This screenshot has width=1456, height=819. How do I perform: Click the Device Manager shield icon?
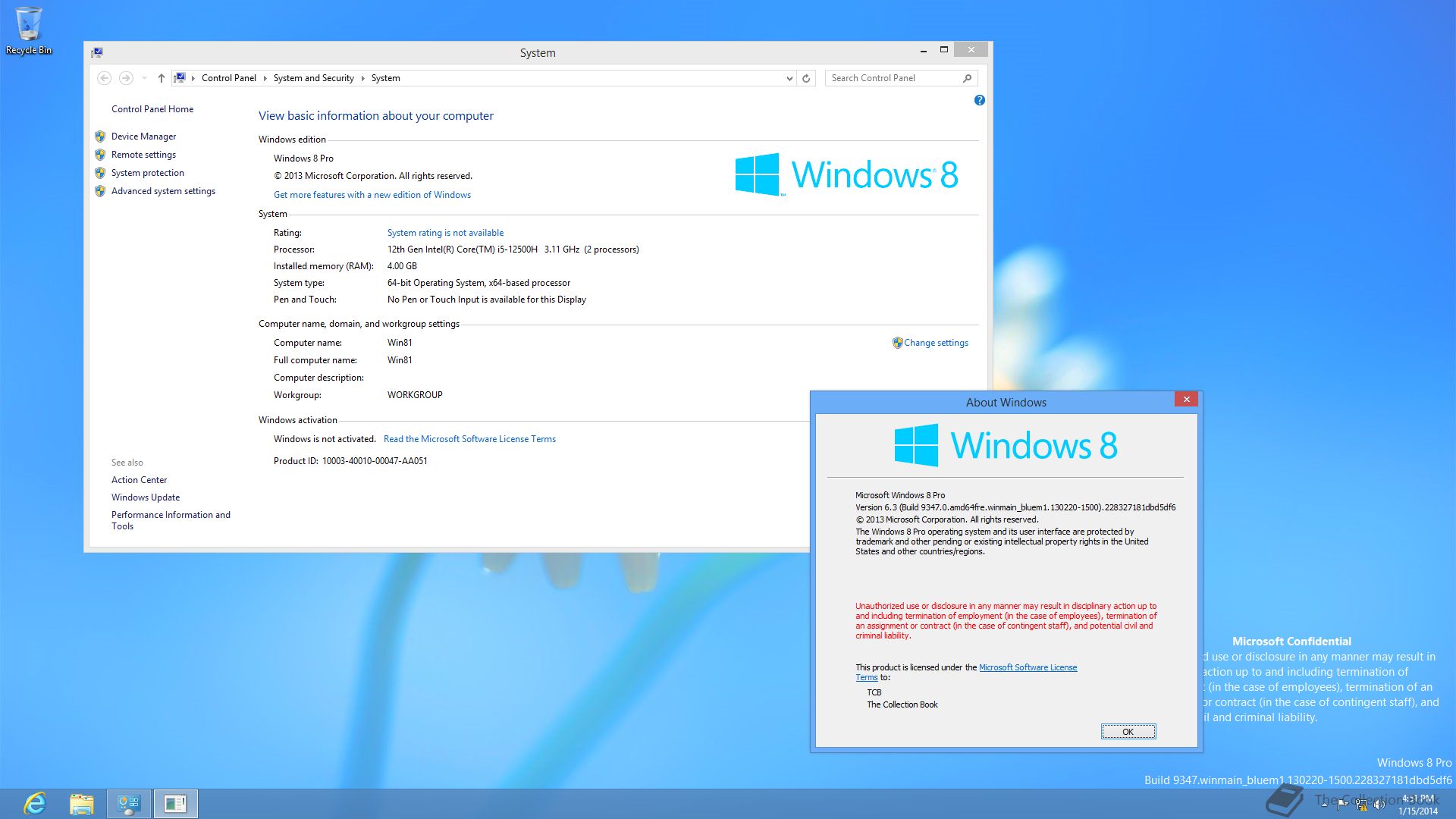click(x=100, y=136)
